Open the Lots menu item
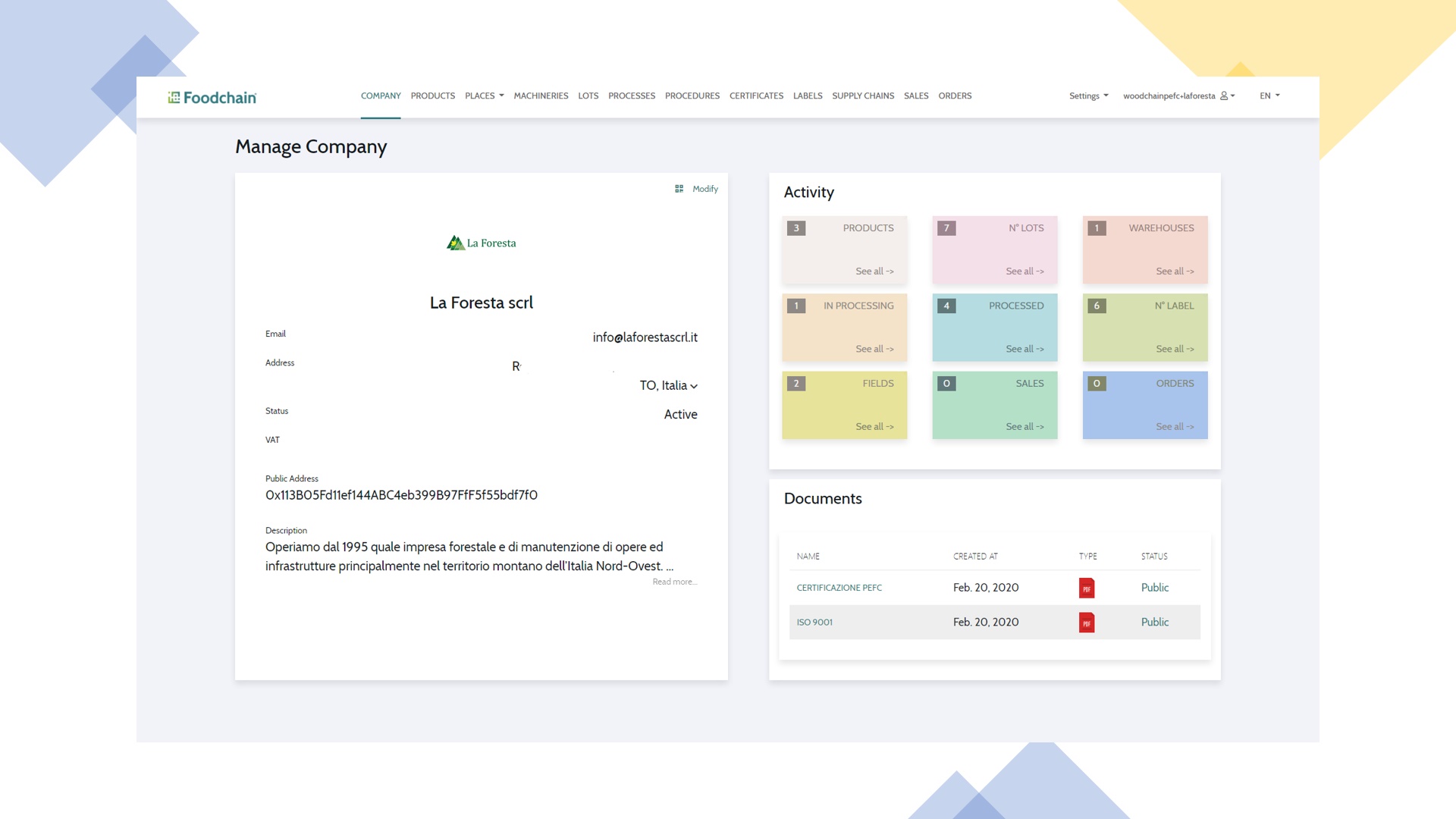1456x819 pixels. pos(588,96)
